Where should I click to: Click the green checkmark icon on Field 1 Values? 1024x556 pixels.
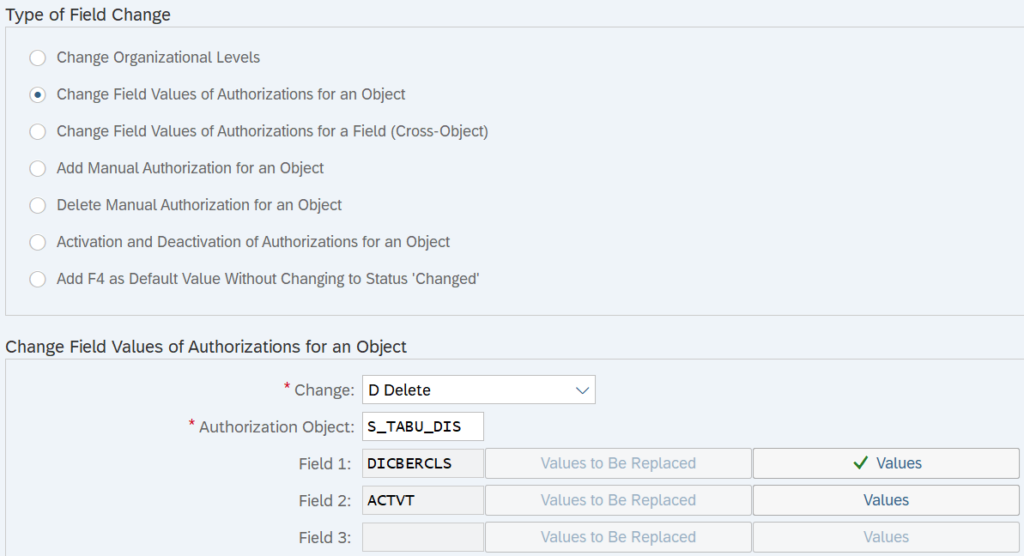click(x=860, y=463)
